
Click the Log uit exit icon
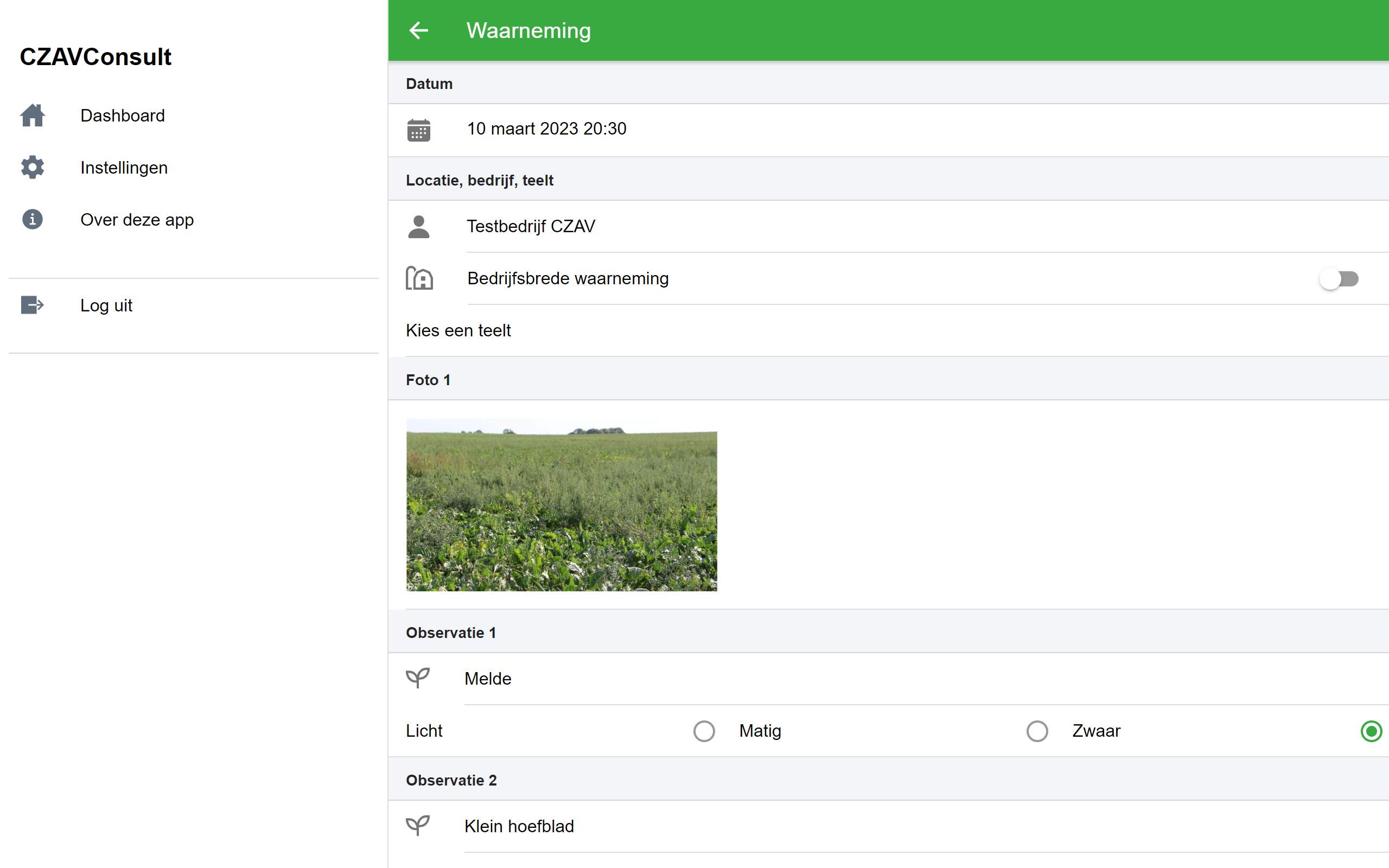33,305
